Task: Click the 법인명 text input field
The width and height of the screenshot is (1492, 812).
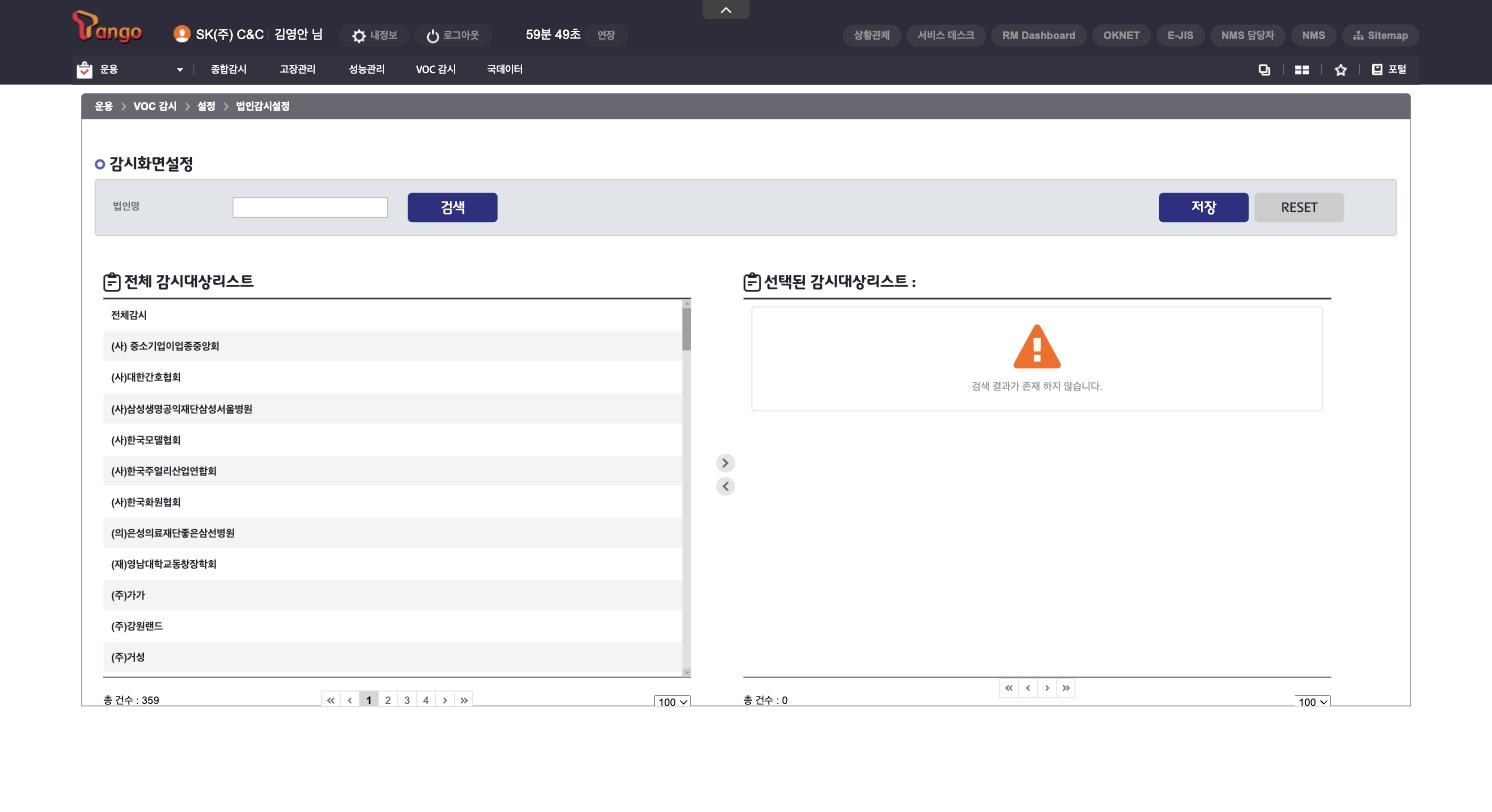Action: click(x=310, y=207)
